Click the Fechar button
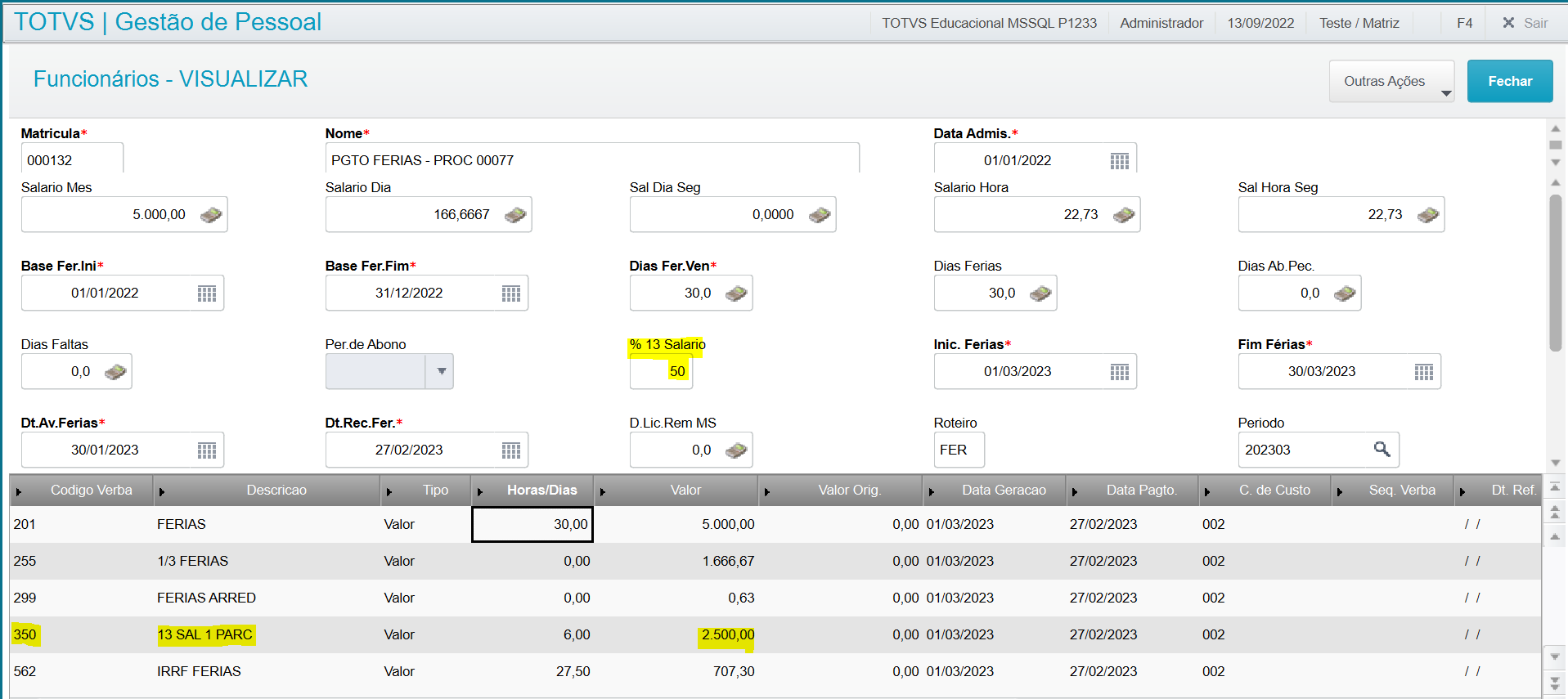Screen dimensions: 1568x699 (1510, 81)
